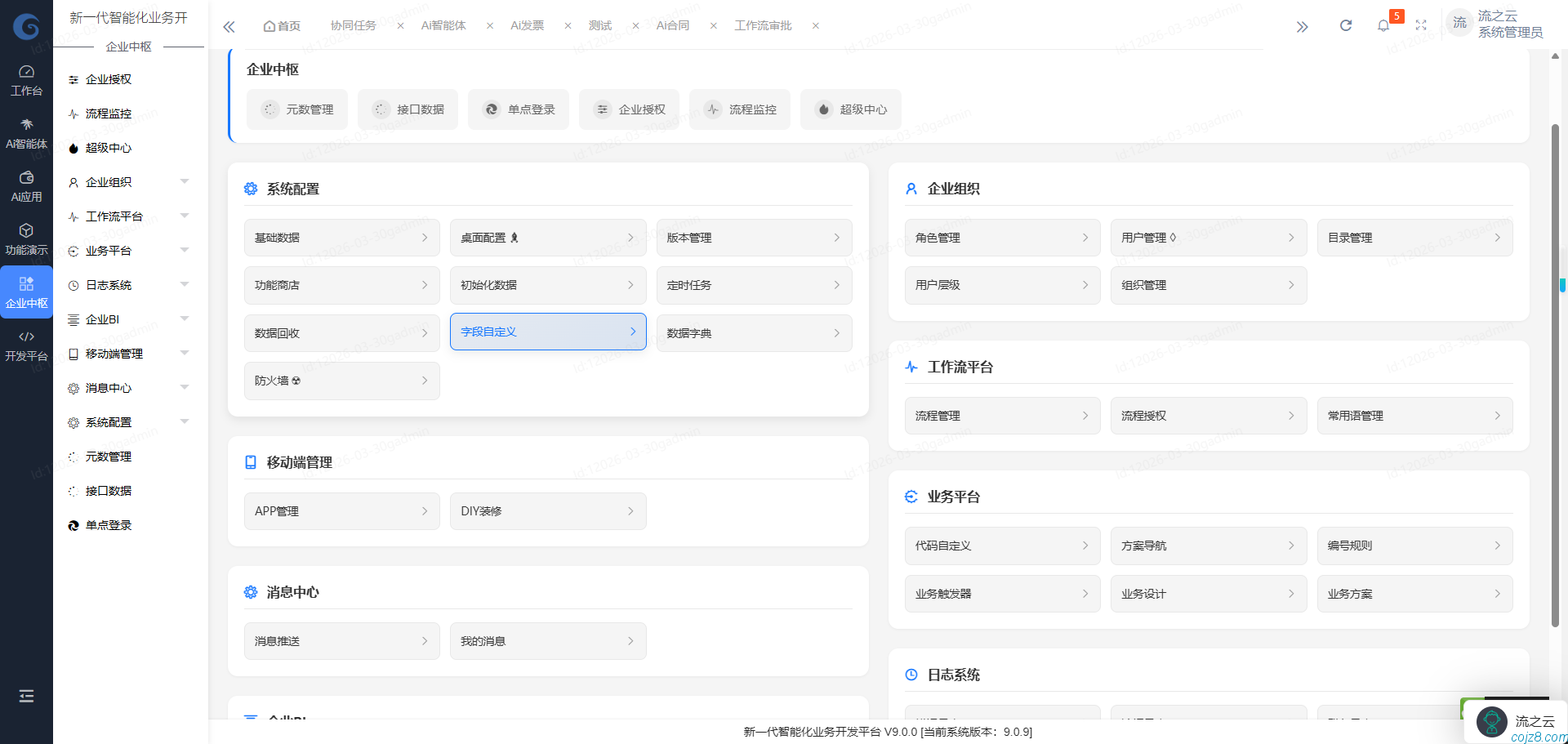Open the highlighted 字段自定义 entry in 系统配置
This screenshot has width=1568, height=744.
(548, 332)
